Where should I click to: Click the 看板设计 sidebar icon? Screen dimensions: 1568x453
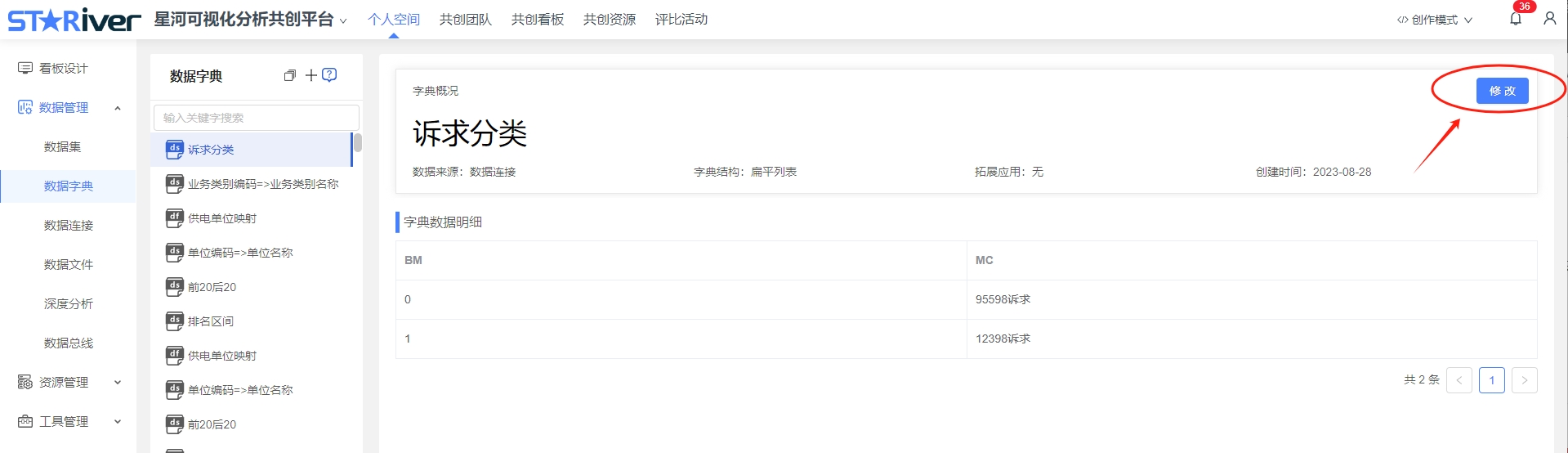point(25,69)
